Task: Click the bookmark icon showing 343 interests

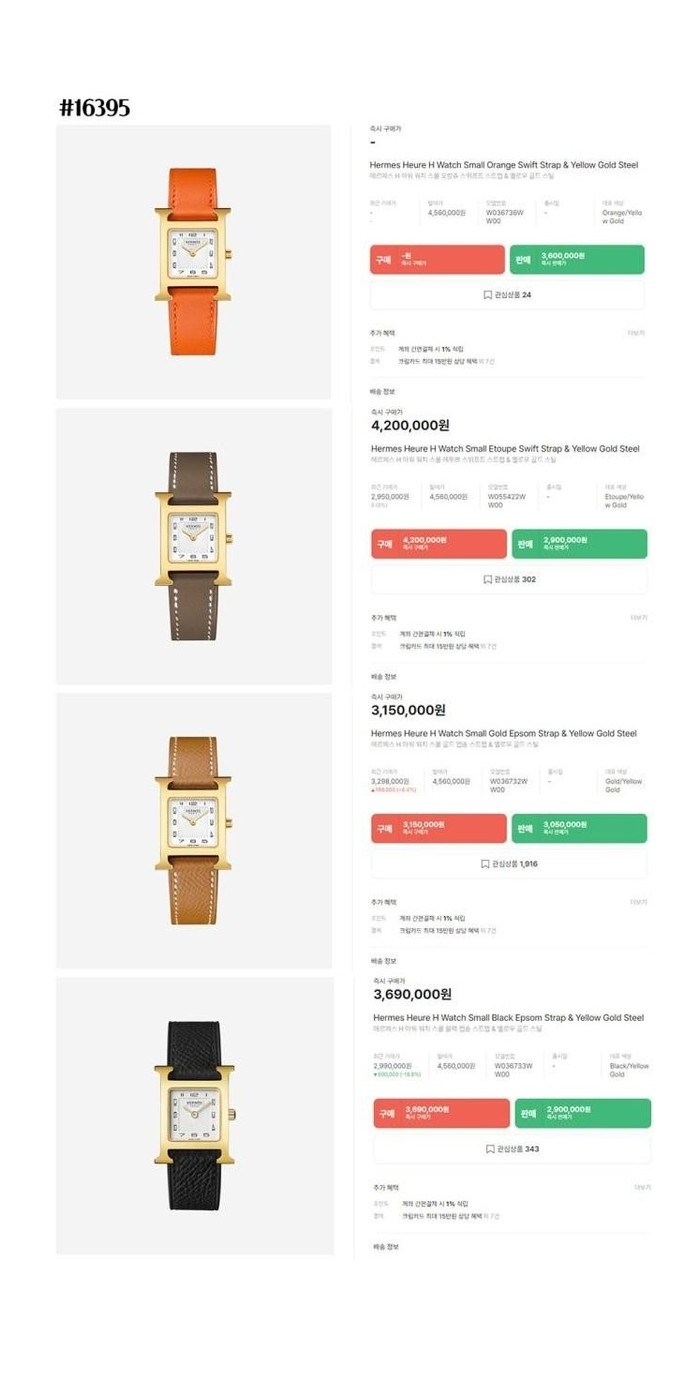Action: (490, 1149)
